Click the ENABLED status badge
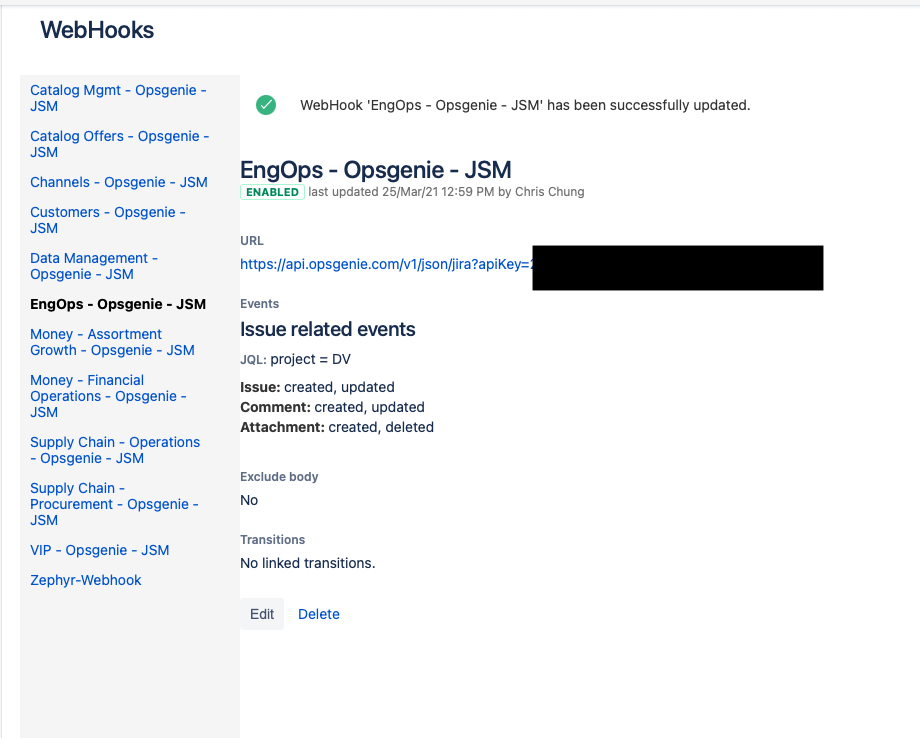 point(272,192)
